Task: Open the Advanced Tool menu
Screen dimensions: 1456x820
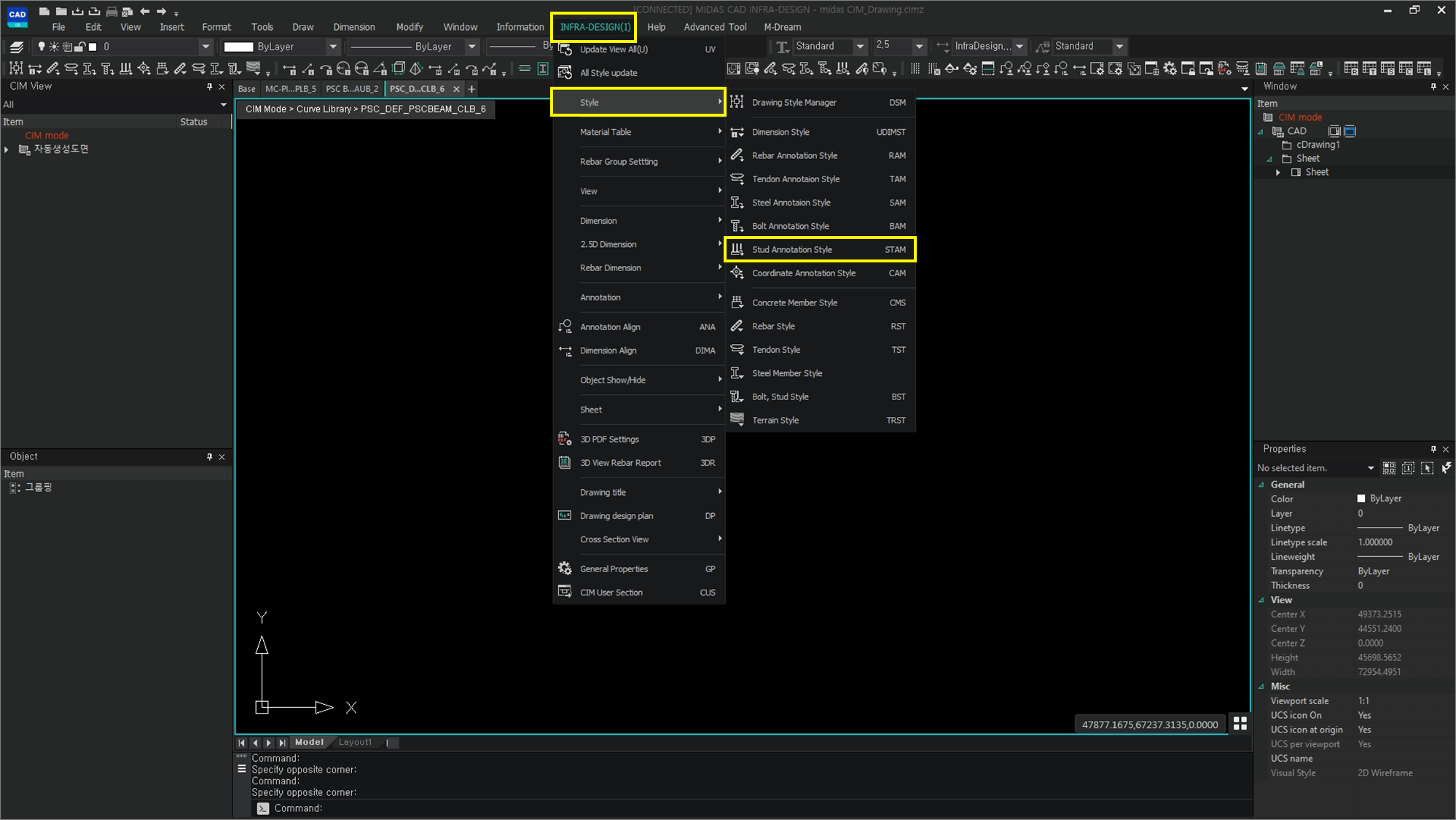Action: pos(715,27)
